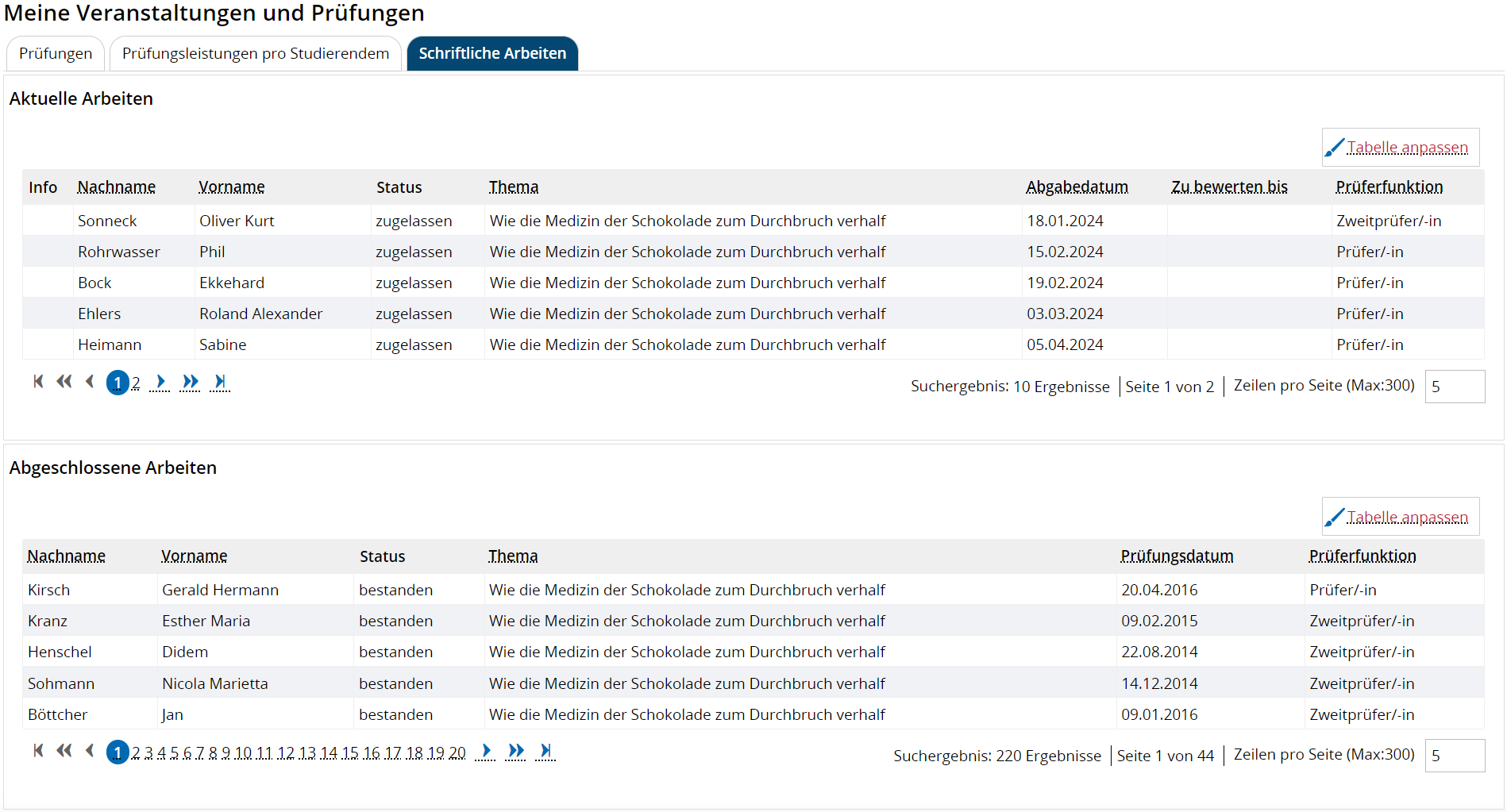Screen dimensions: 1507x812
Task: Edit rows per page field for Abgeschlossene Arbeiten
Action: coord(1455,756)
